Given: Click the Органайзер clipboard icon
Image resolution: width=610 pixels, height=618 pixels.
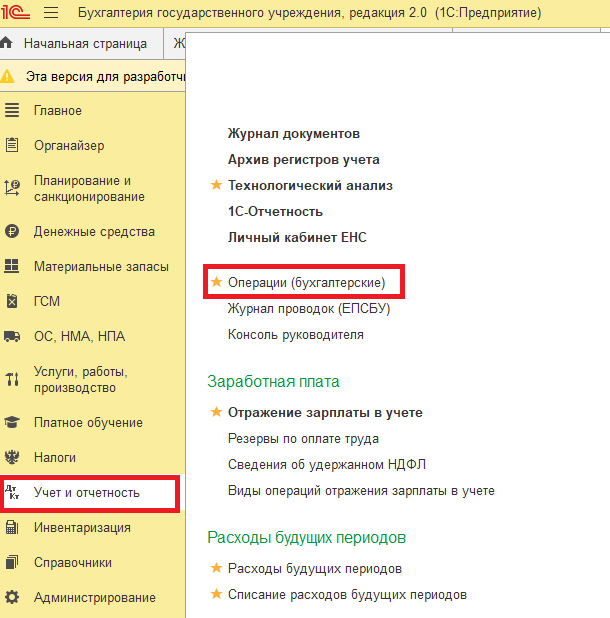Looking at the screenshot, I should pyautogui.click(x=12, y=145).
